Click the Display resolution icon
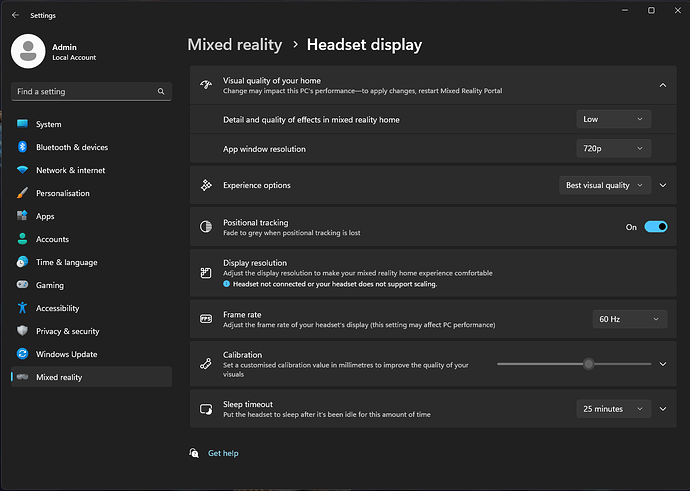 pos(206,273)
